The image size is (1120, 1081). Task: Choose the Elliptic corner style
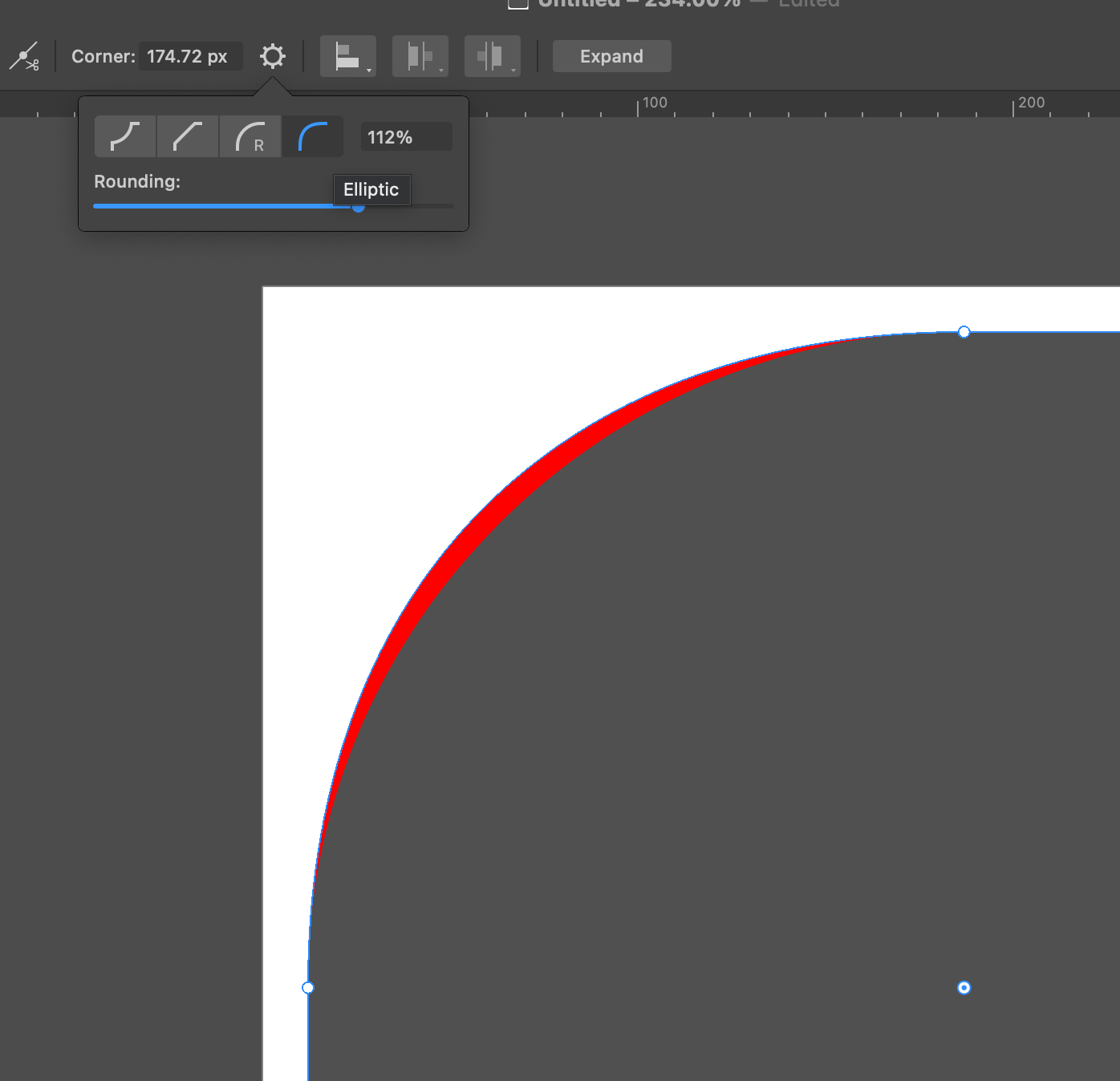(x=313, y=136)
